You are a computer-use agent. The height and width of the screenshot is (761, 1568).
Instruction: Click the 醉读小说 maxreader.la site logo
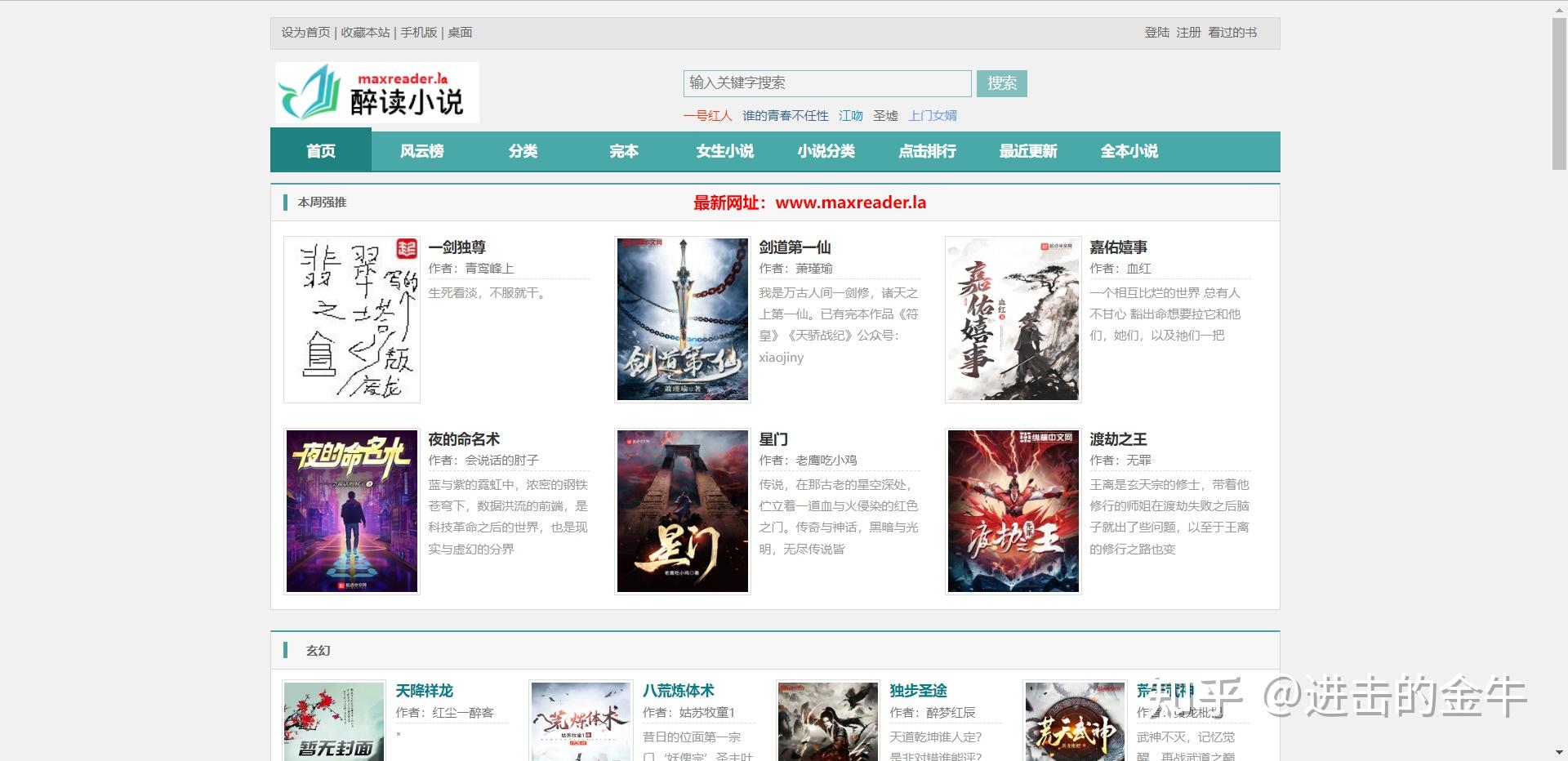pos(377,92)
